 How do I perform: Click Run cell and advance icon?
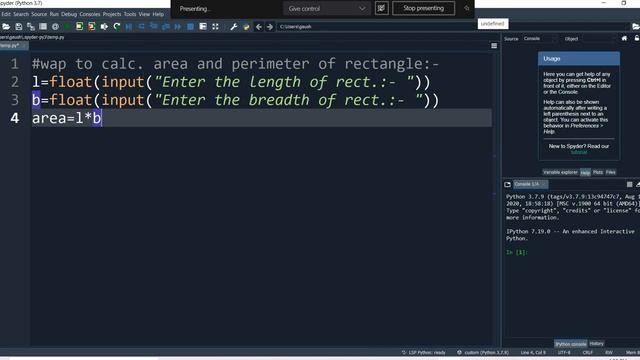click(92, 27)
